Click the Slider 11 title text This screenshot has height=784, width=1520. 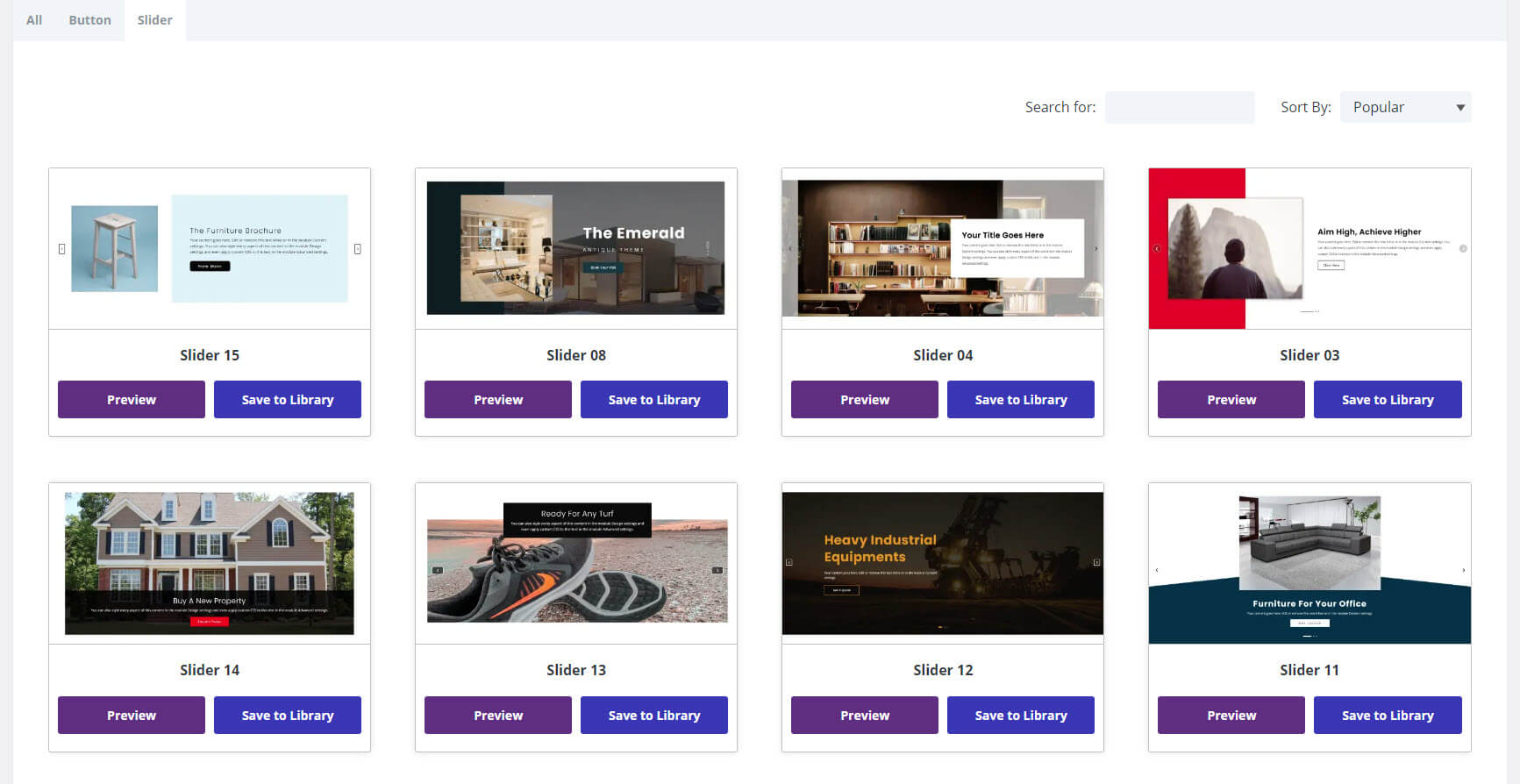coord(1309,670)
